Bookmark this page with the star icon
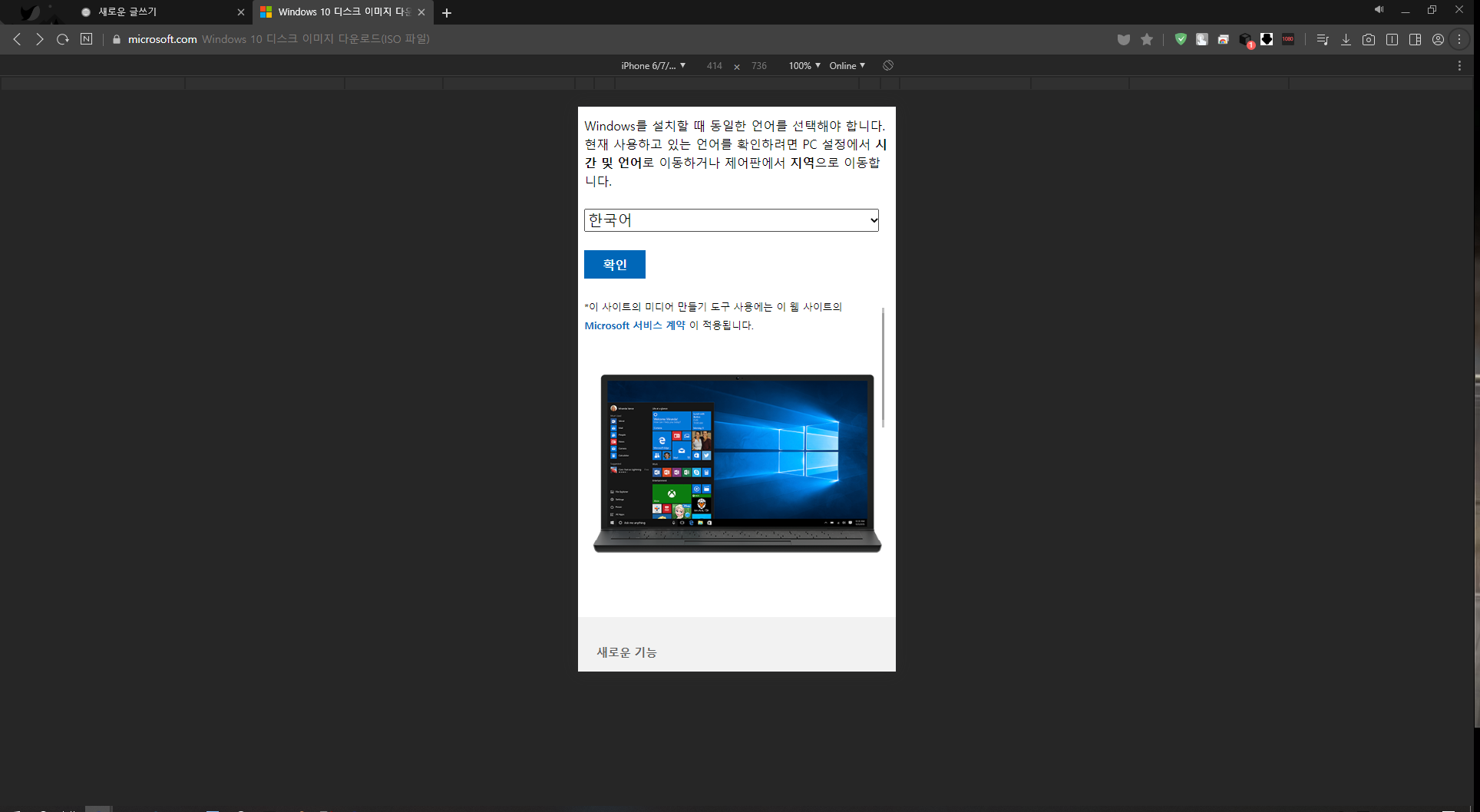Viewport: 1480px width, 812px height. point(1147,39)
